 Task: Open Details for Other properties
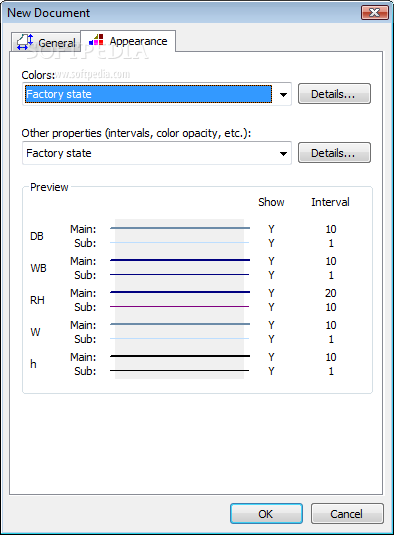(334, 153)
